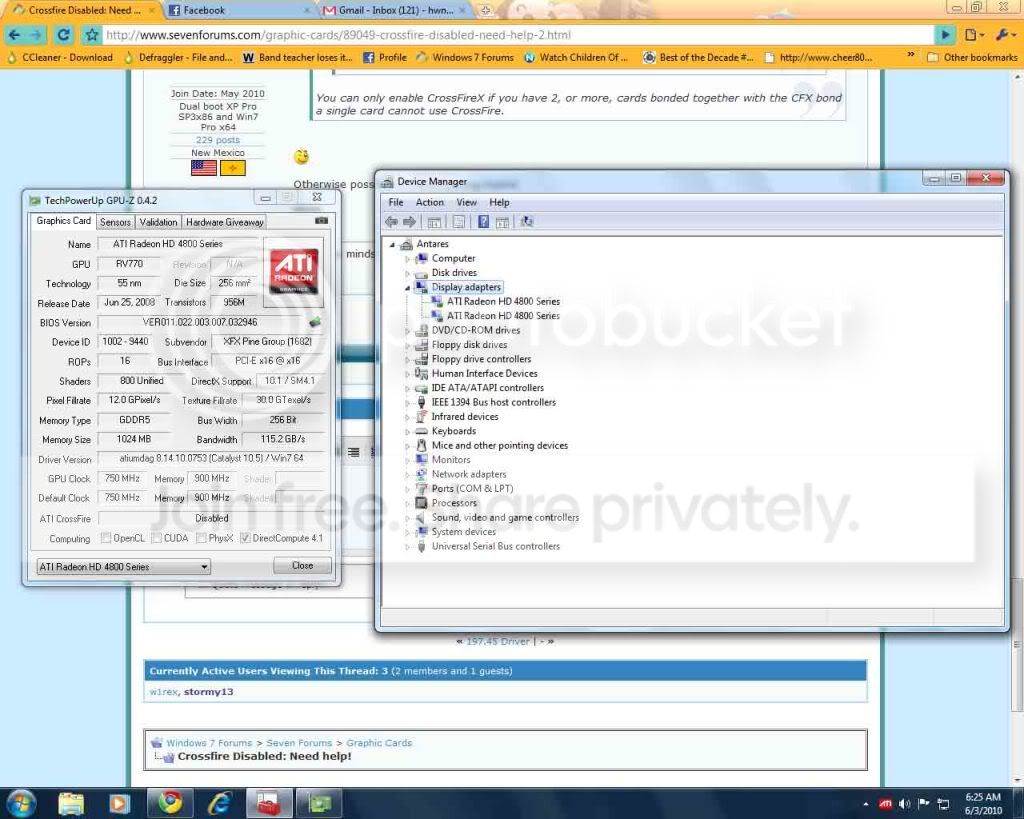Click the Close button in GPU-Z

pos(302,566)
